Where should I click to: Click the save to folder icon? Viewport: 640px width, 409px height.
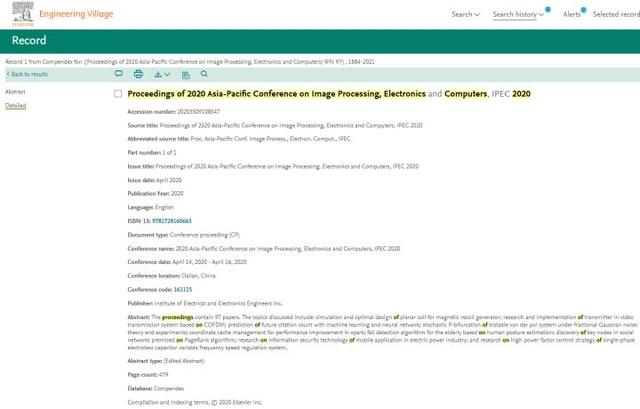point(186,75)
